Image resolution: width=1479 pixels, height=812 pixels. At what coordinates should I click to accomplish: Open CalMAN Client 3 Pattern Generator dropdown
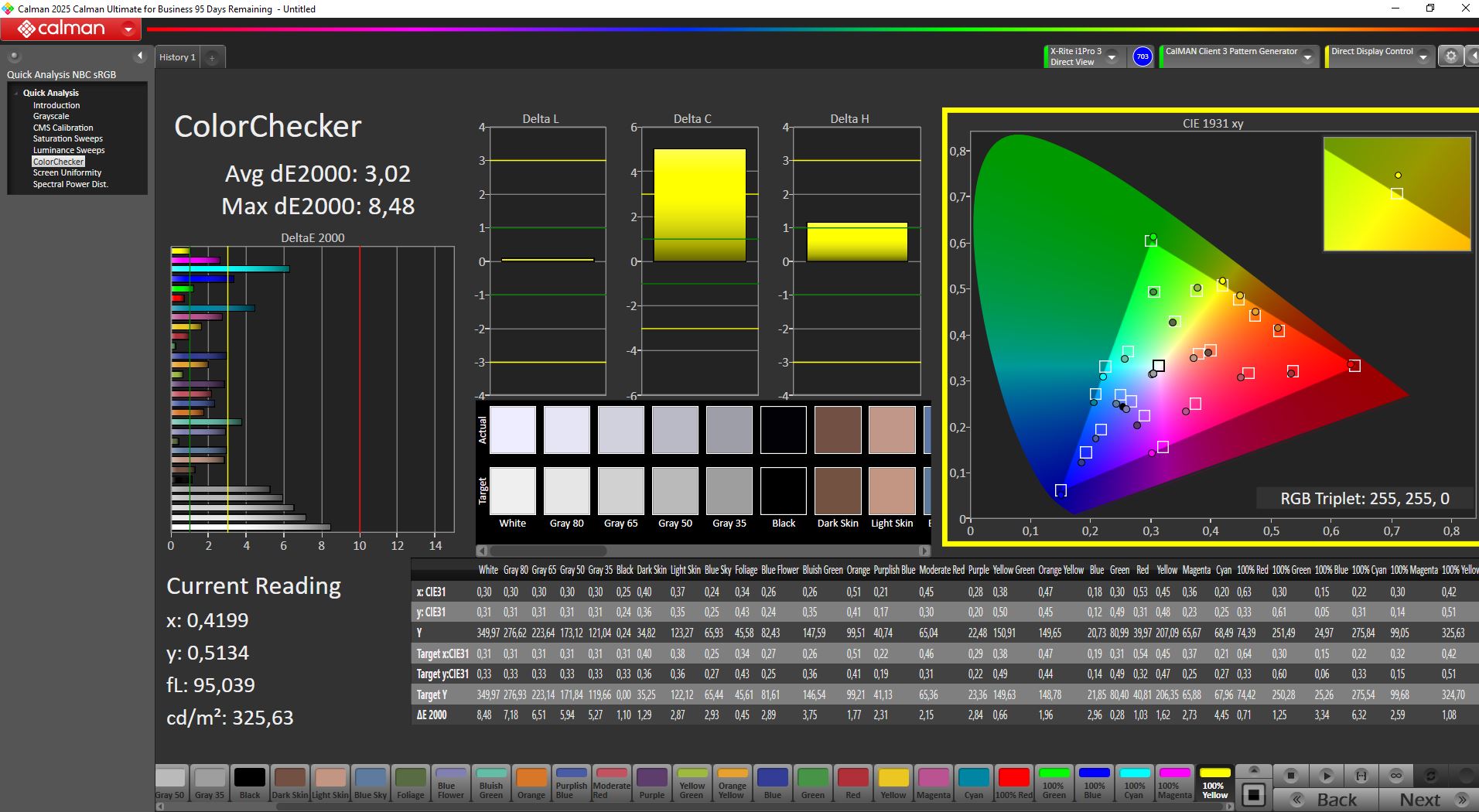(1307, 57)
